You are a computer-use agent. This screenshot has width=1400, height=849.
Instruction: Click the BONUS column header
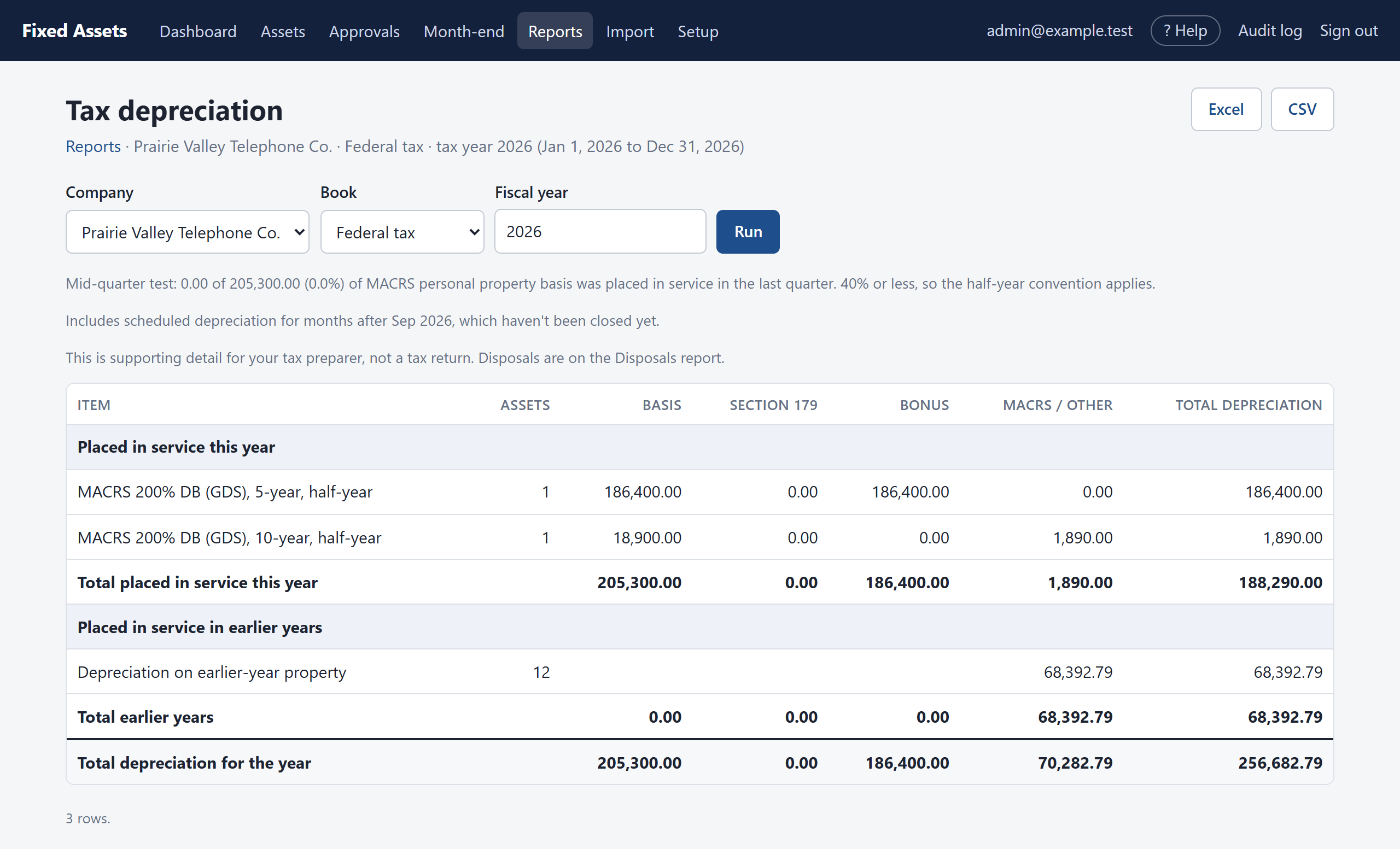tap(924, 405)
